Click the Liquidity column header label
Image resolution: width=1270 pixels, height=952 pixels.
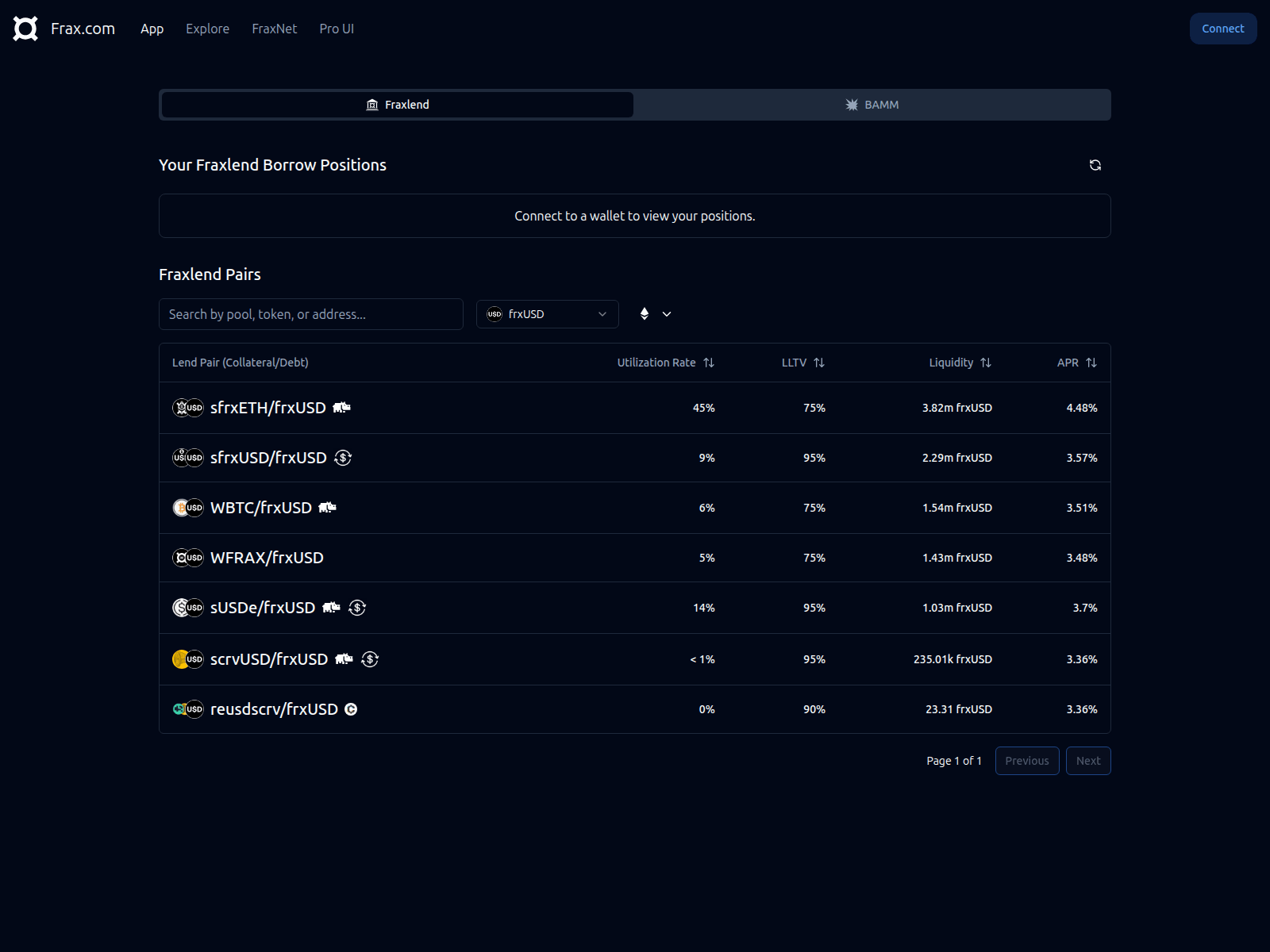(951, 363)
